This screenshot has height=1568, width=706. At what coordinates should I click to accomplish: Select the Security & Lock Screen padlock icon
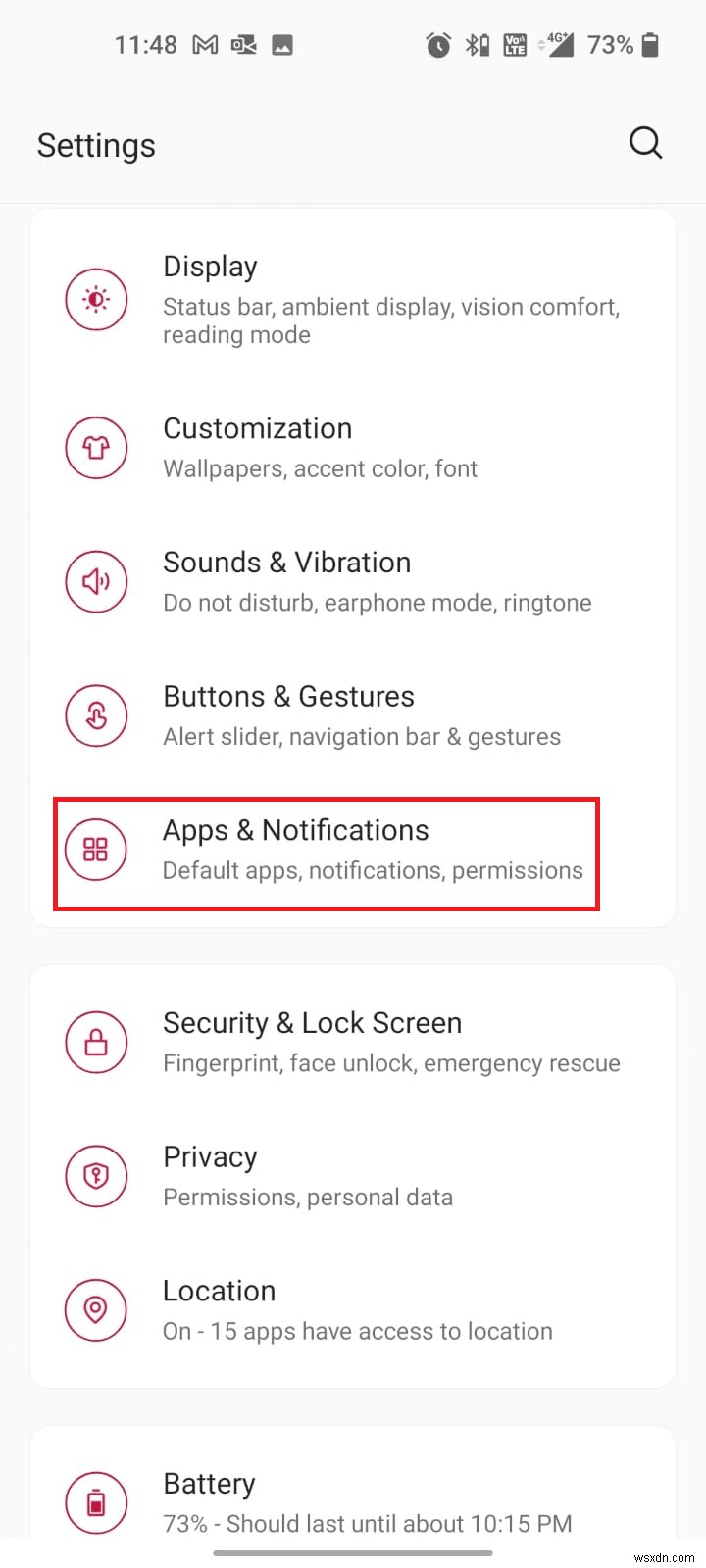point(96,1042)
